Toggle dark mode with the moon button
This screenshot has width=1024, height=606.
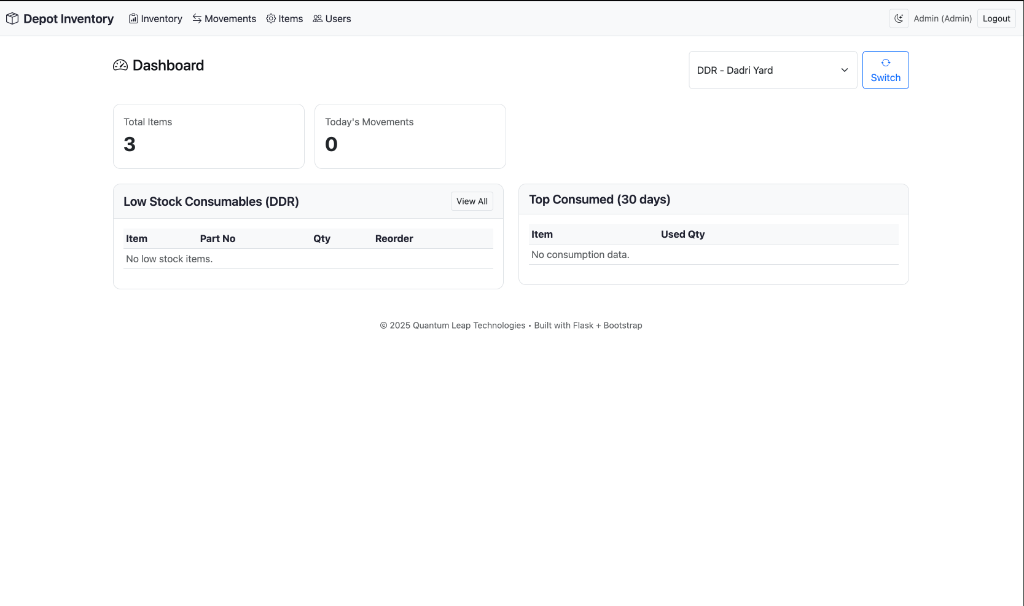[898, 18]
